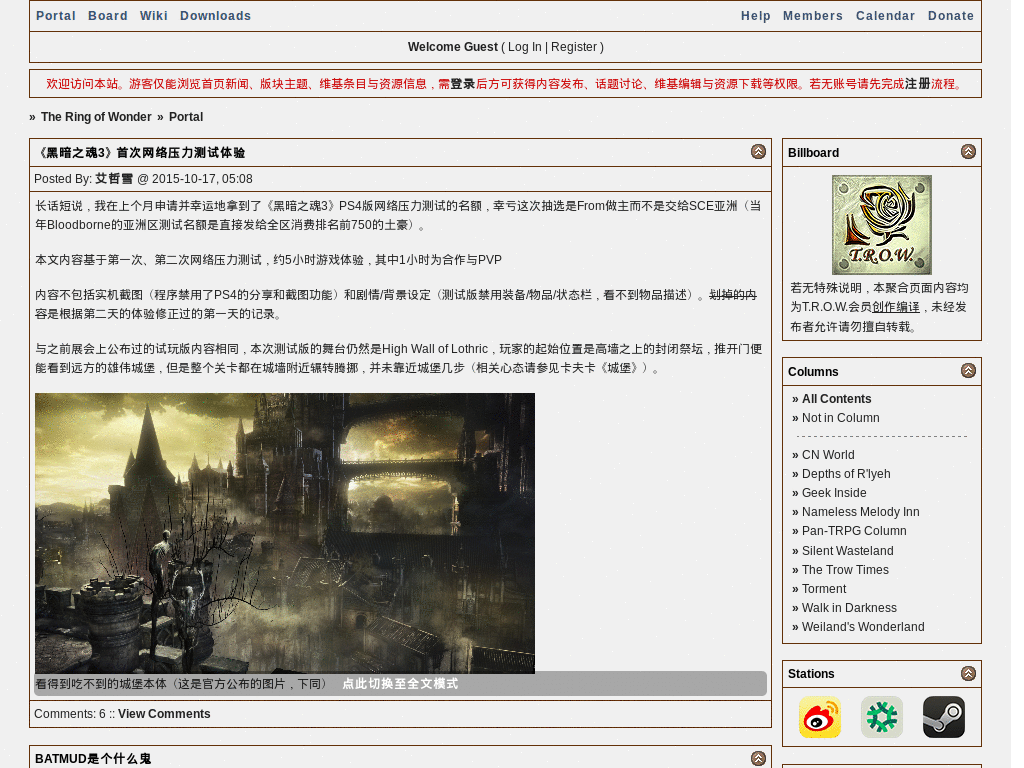Screen dimensions: 1024x768
Task: Switch article to full text mode
Action: 400,684
